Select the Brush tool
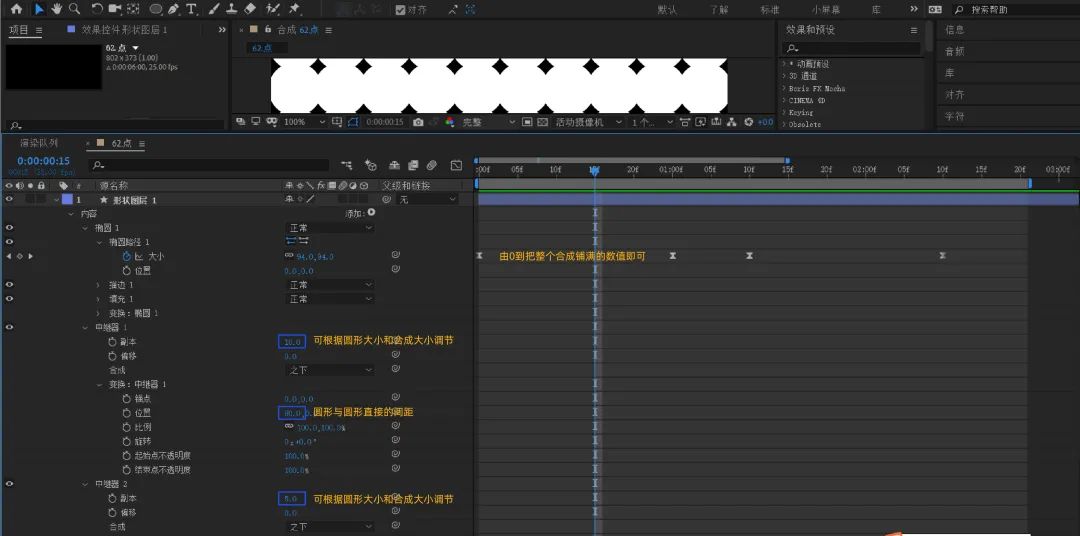 click(x=214, y=9)
